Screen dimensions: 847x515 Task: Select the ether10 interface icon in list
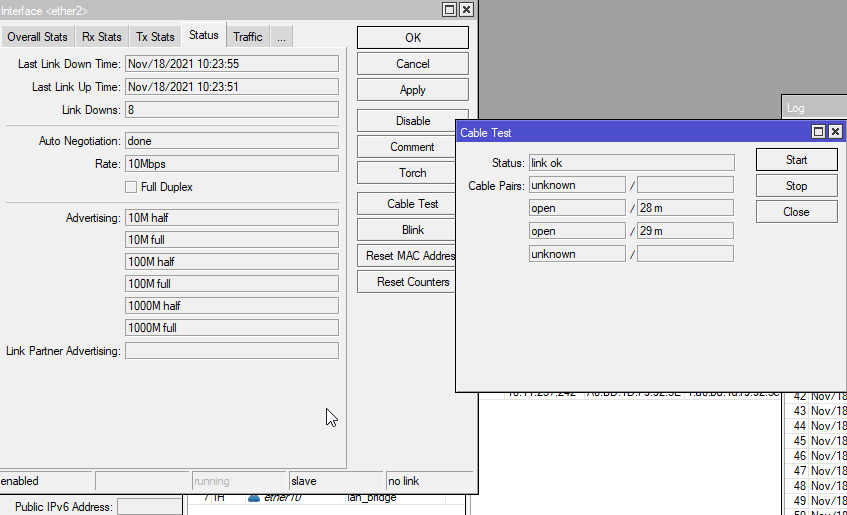coord(254,498)
